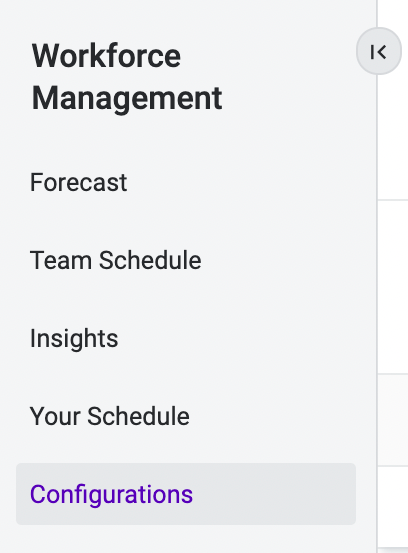This screenshot has height=553, width=408.
Task: Open the Forecast page
Action: click(x=79, y=183)
